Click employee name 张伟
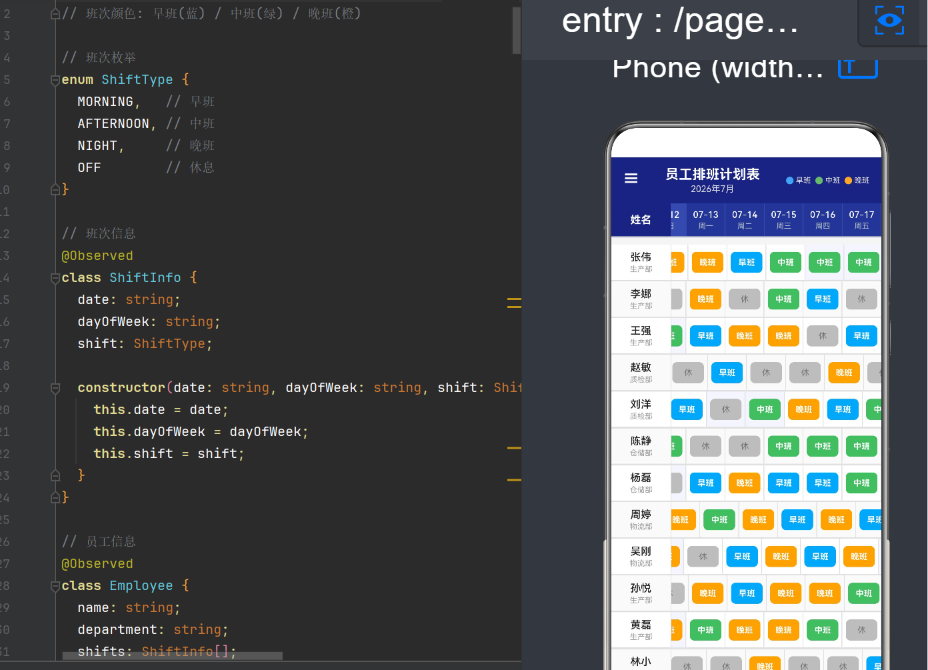The width and height of the screenshot is (928, 670). (640, 257)
